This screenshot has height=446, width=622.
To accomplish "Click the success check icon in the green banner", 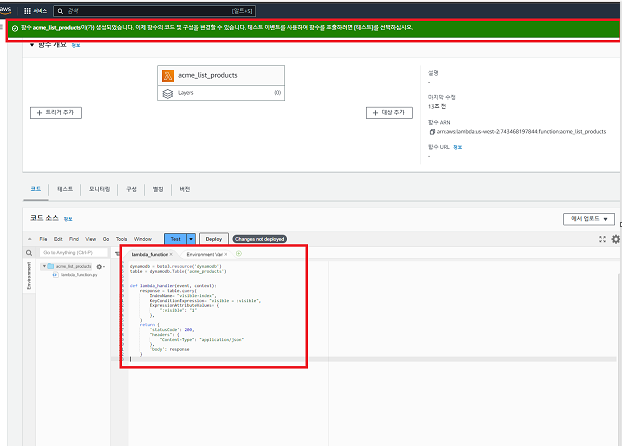I will [15, 28].
